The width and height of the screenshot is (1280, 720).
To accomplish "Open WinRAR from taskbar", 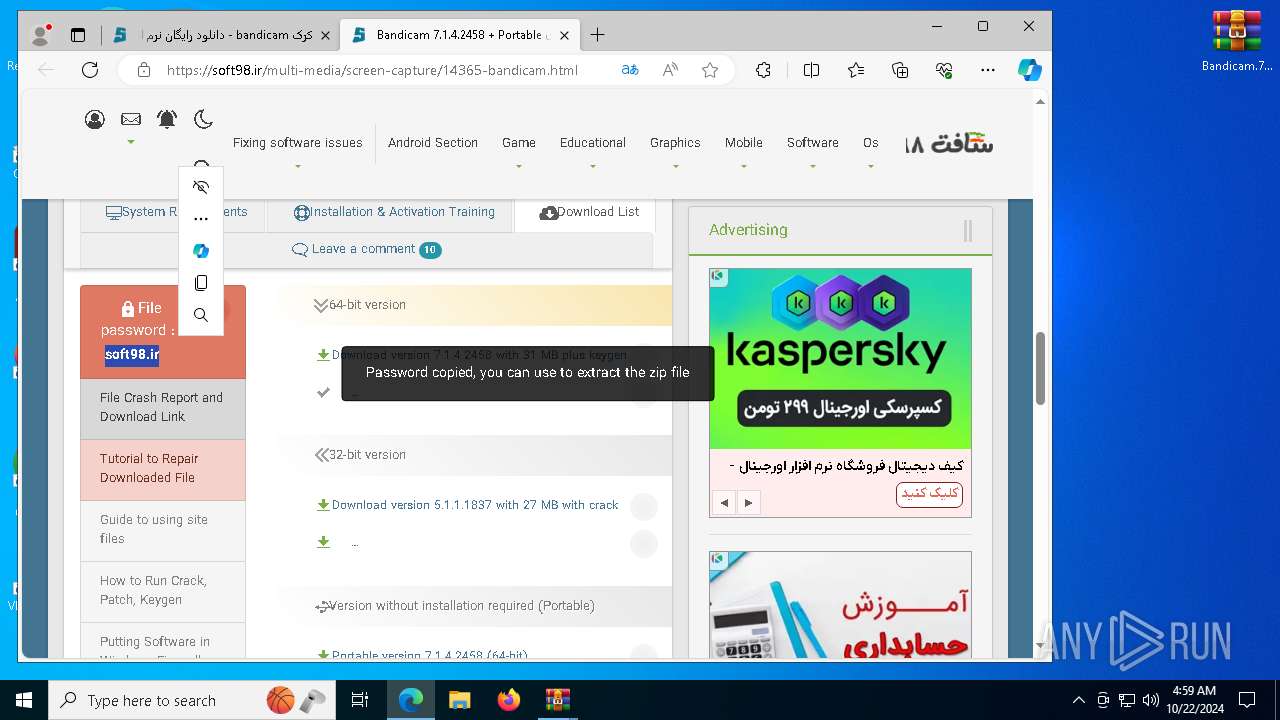I will click(x=557, y=700).
